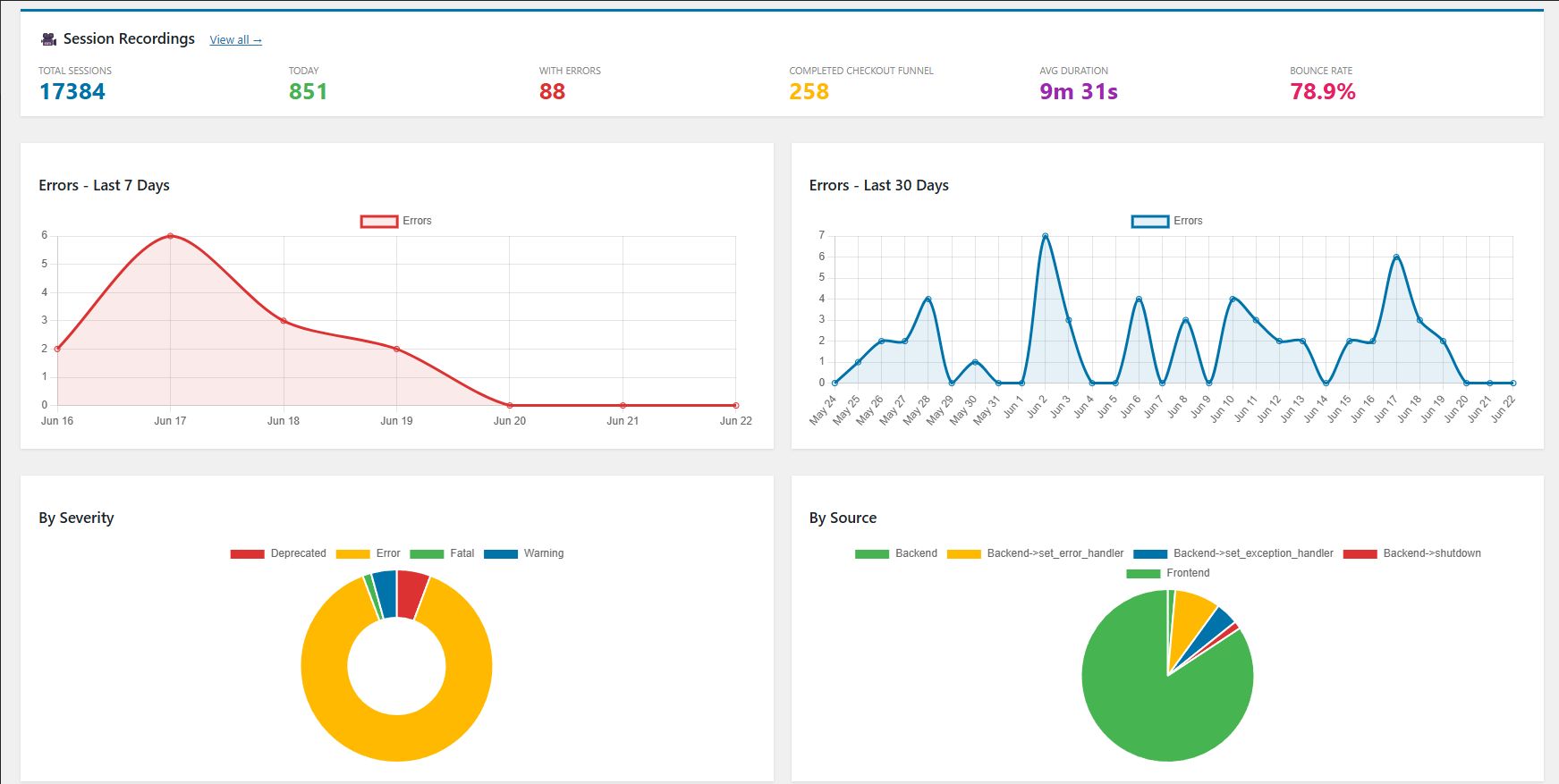Image resolution: width=1559 pixels, height=784 pixels.
Task: Select the Errors - Last 30 Days heading
Action: pos(878,185)
